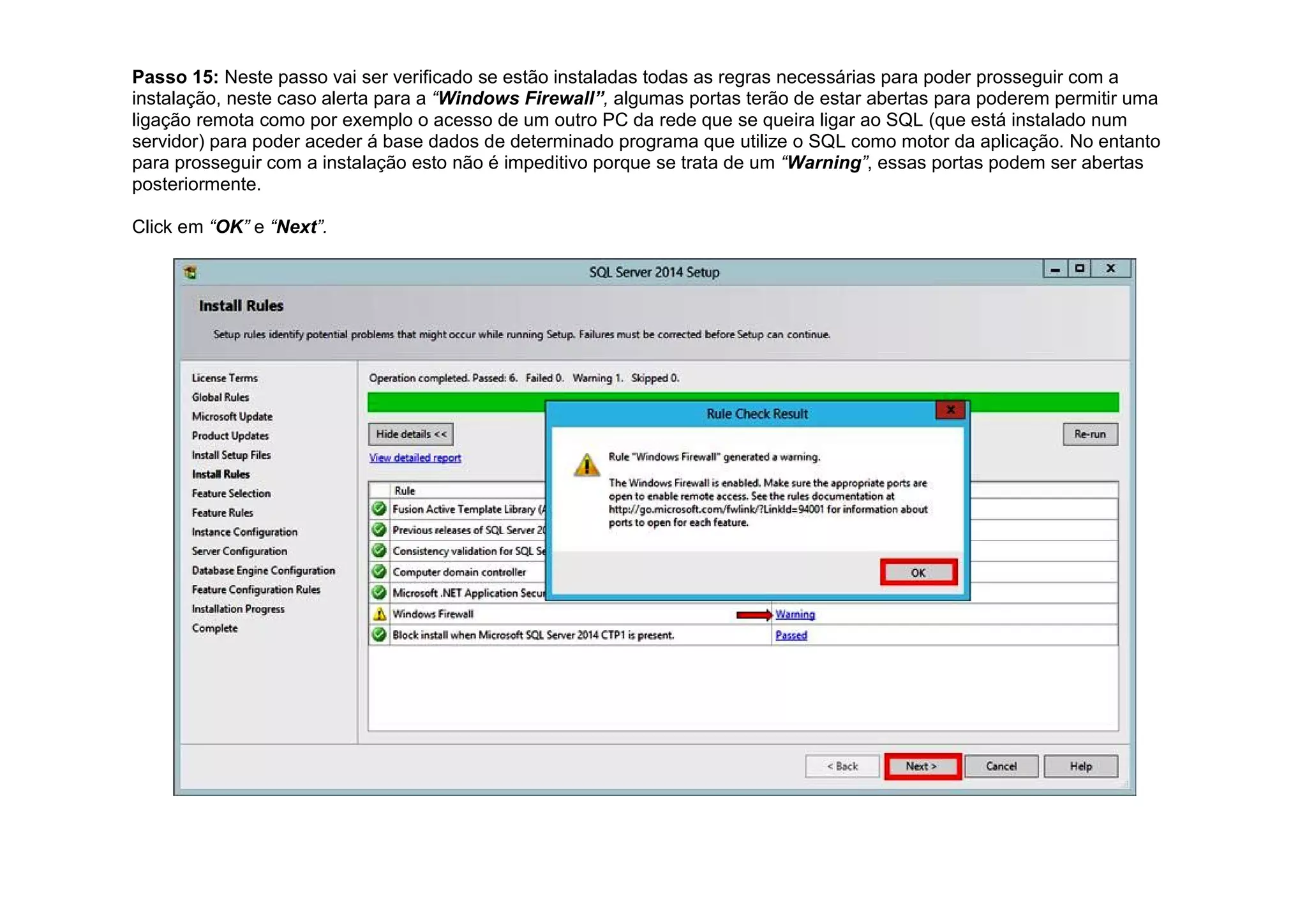Select License Terms step in sidebar
Screen dimensions: 1307x924
coord(225,378)
